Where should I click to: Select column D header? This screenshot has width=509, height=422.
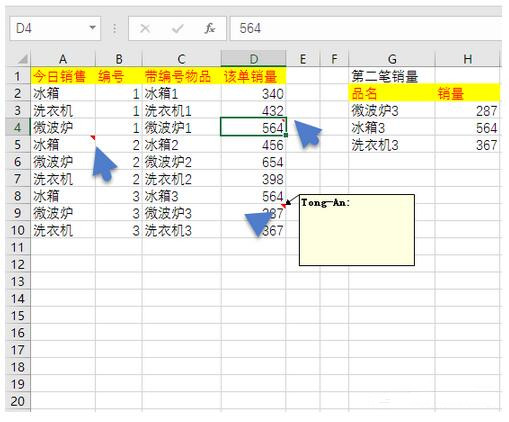pos(253,59)
